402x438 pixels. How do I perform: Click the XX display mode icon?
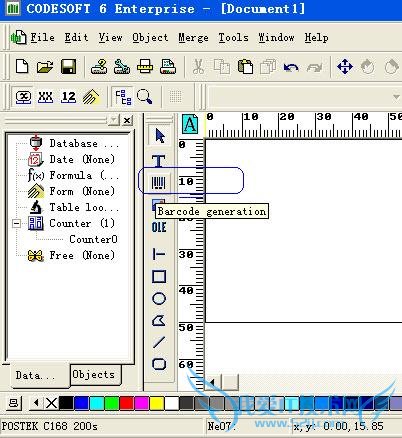coord(45,97)
